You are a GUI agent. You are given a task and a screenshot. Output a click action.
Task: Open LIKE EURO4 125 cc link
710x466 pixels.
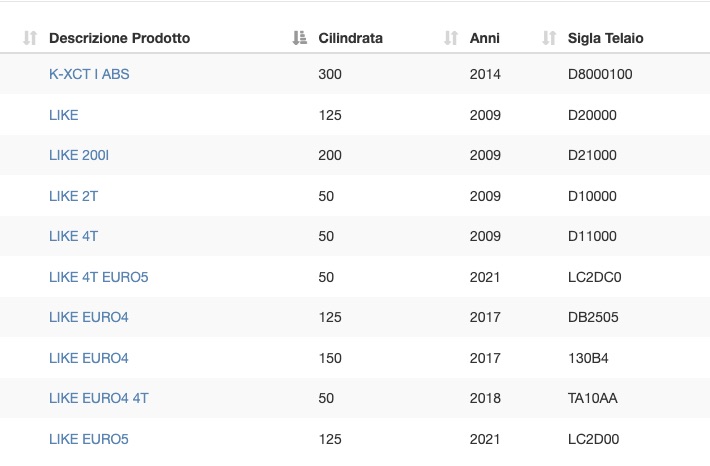pyautogui.click(x=89, y=317)
